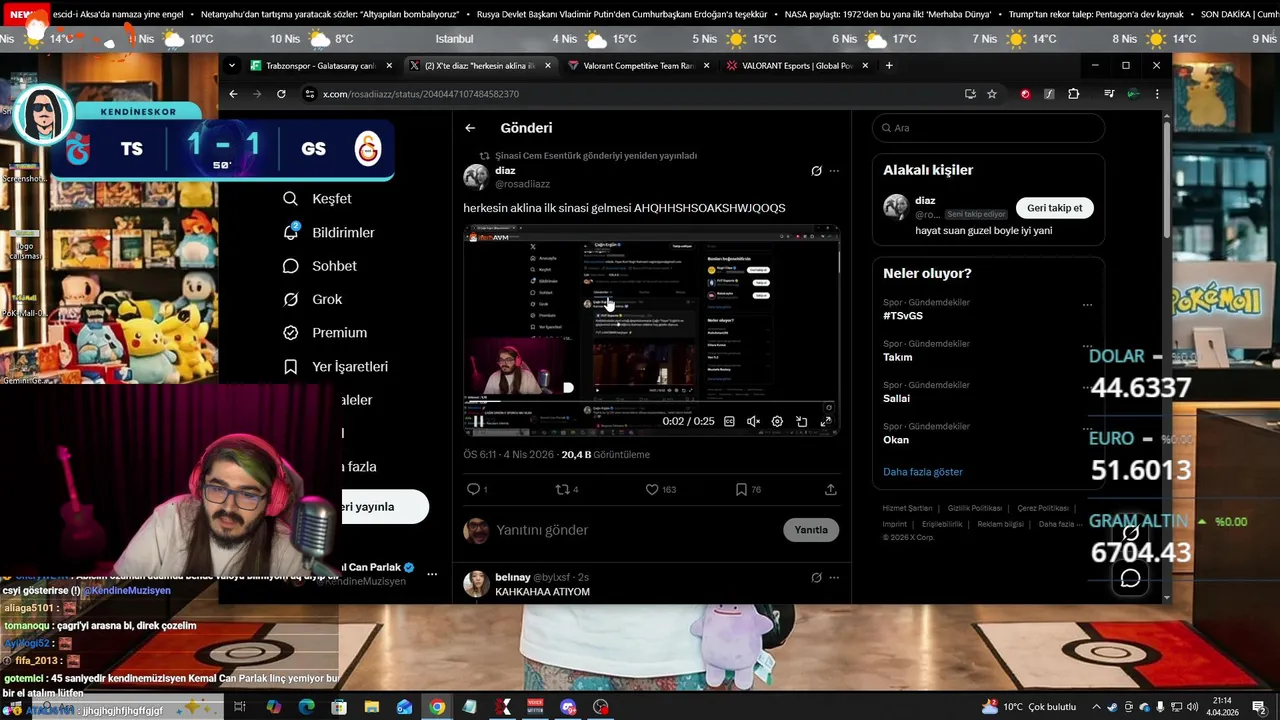Open Keşfet in the X sidebar
Image resolution: width=1280 pixels, height=720 pixels.
point(317,199)
